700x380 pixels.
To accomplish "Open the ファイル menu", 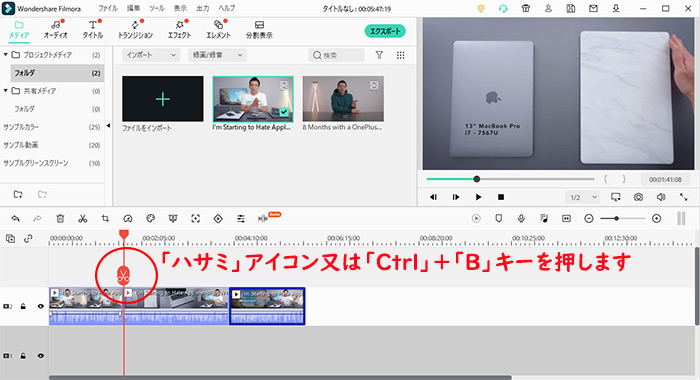I will 108,8.
